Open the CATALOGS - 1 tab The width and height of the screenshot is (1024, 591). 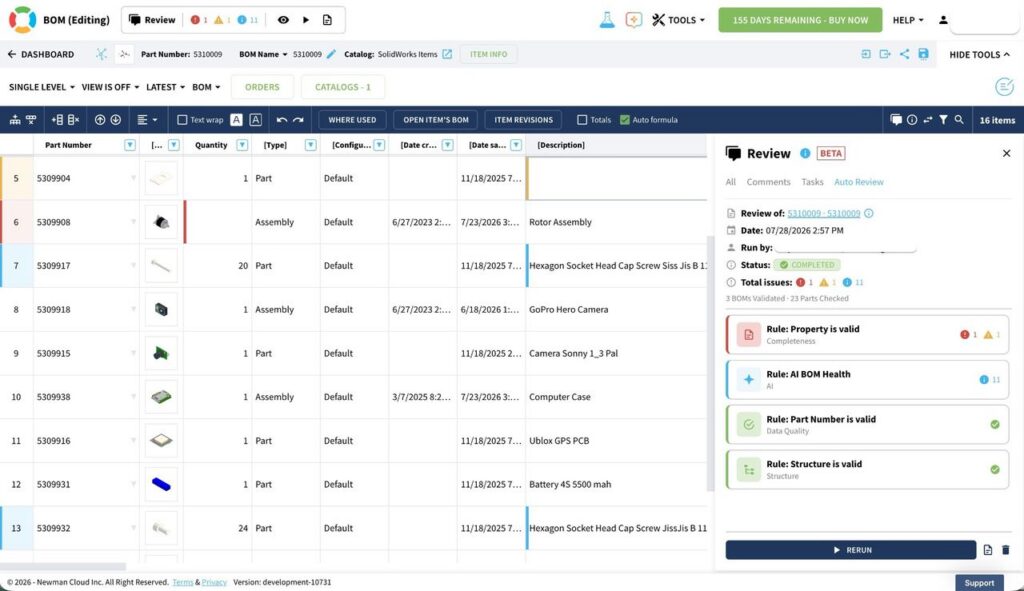click(342, 87)
